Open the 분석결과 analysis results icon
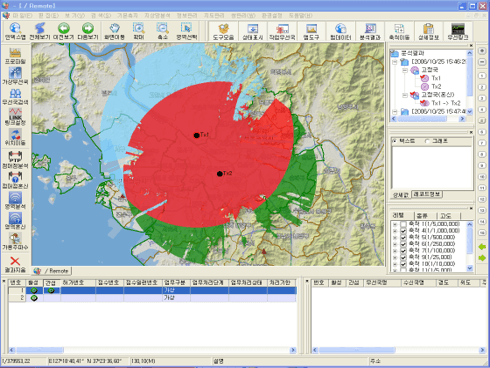 tap(370, 32)
